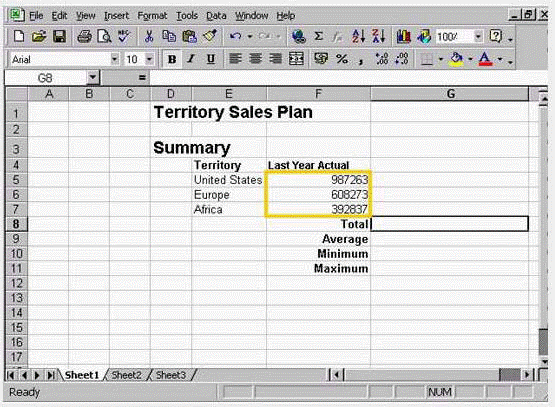The width and height of the screenshot is (555, 407).
Task: Toggle Italic formatting
Action: click(191, 59)
